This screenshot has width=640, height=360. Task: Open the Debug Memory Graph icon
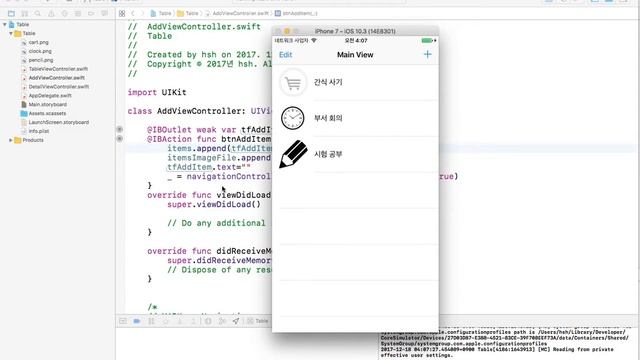(222, 321)
